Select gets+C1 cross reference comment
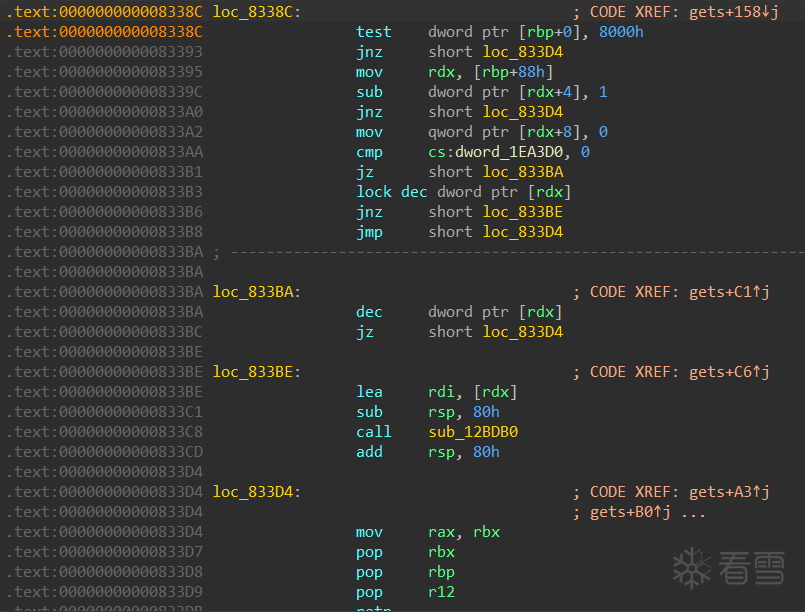 tap(729, 292)
